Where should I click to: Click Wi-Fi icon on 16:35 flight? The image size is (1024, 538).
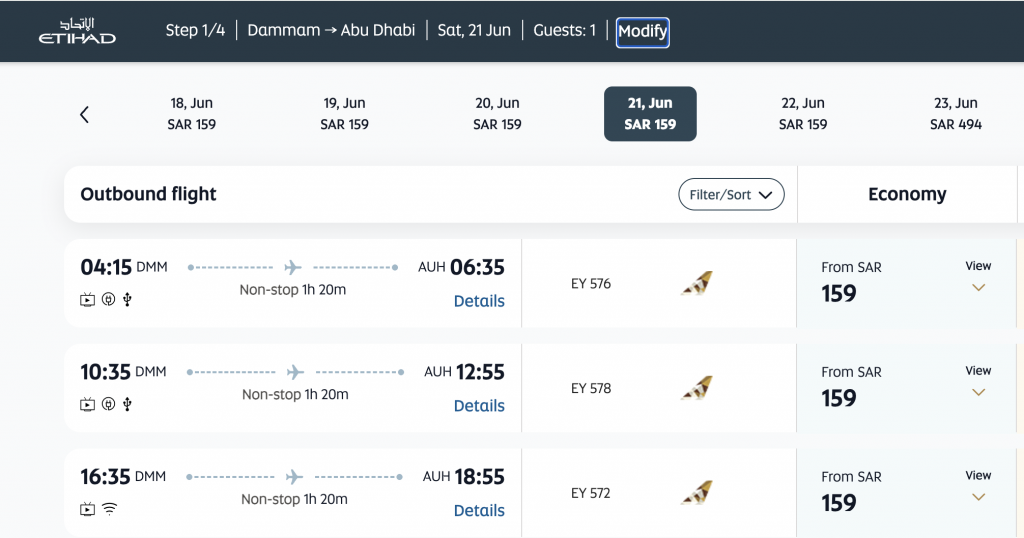(x=109, y=509)
